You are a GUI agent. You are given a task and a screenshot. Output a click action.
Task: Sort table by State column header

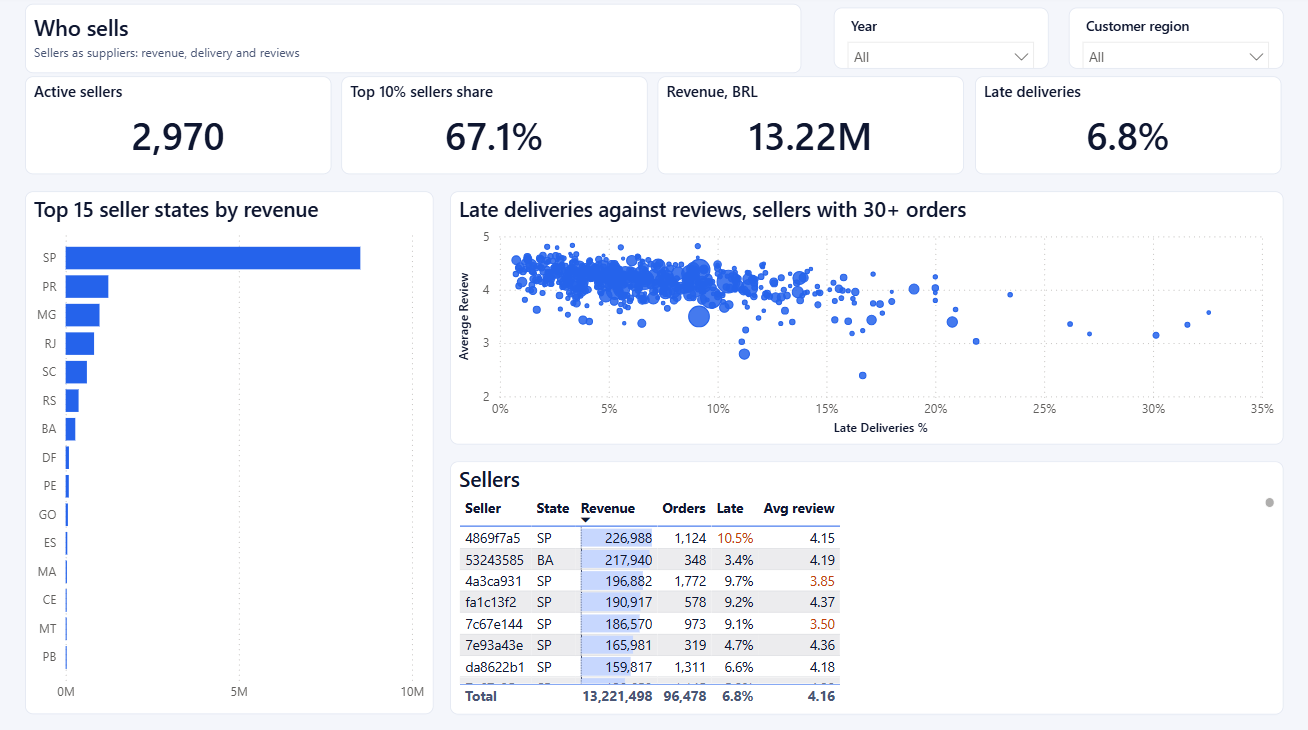[552, 508]
